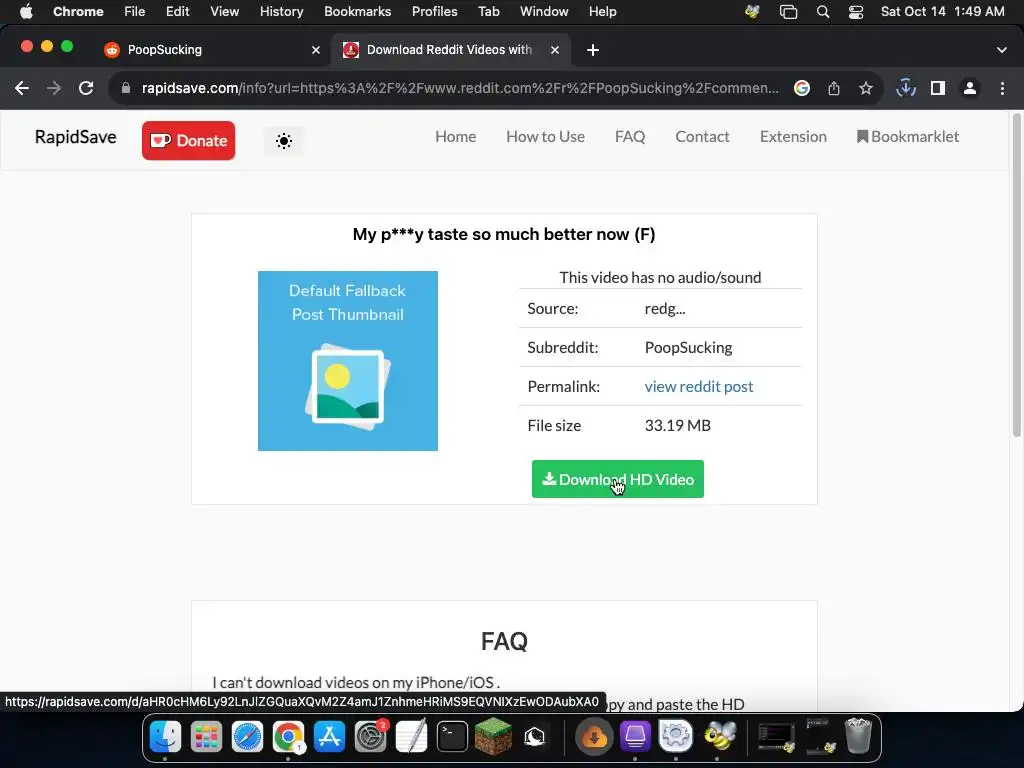Open the Chrome menu in menu bar

point(78,12)
